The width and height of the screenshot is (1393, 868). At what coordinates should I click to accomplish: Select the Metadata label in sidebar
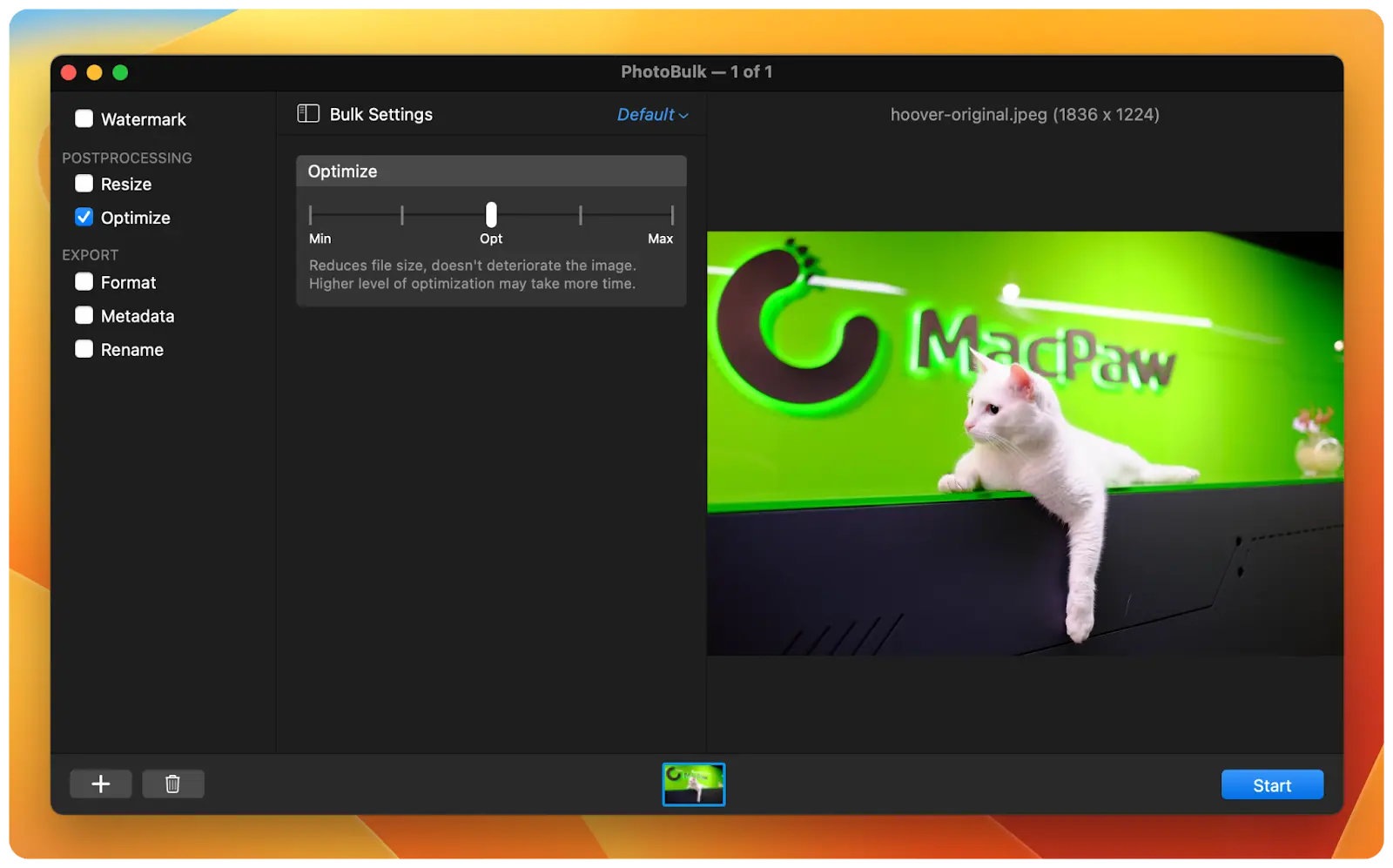(138, 316)
